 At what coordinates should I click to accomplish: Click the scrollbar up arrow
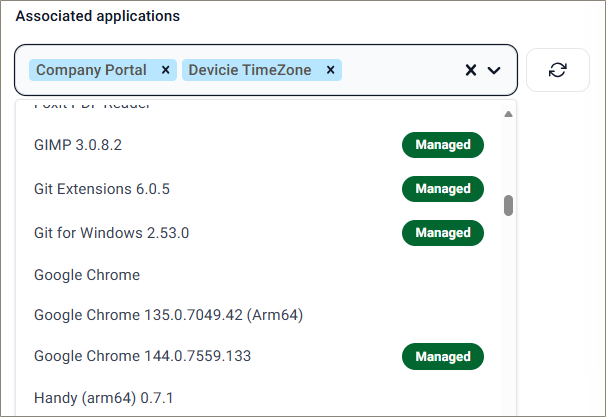pos(508,113)
